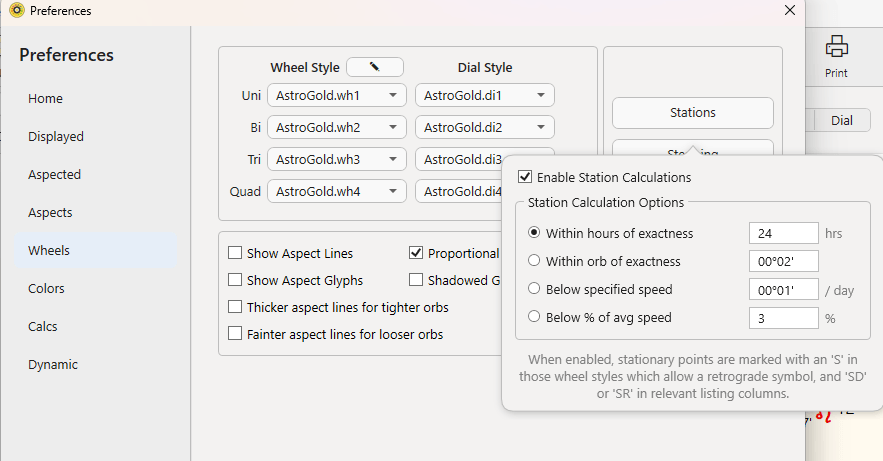Open the Uni wheel style dropdown
Viewport: 883px width, 461px height.
pyautogui.click(x=337, y=95)
